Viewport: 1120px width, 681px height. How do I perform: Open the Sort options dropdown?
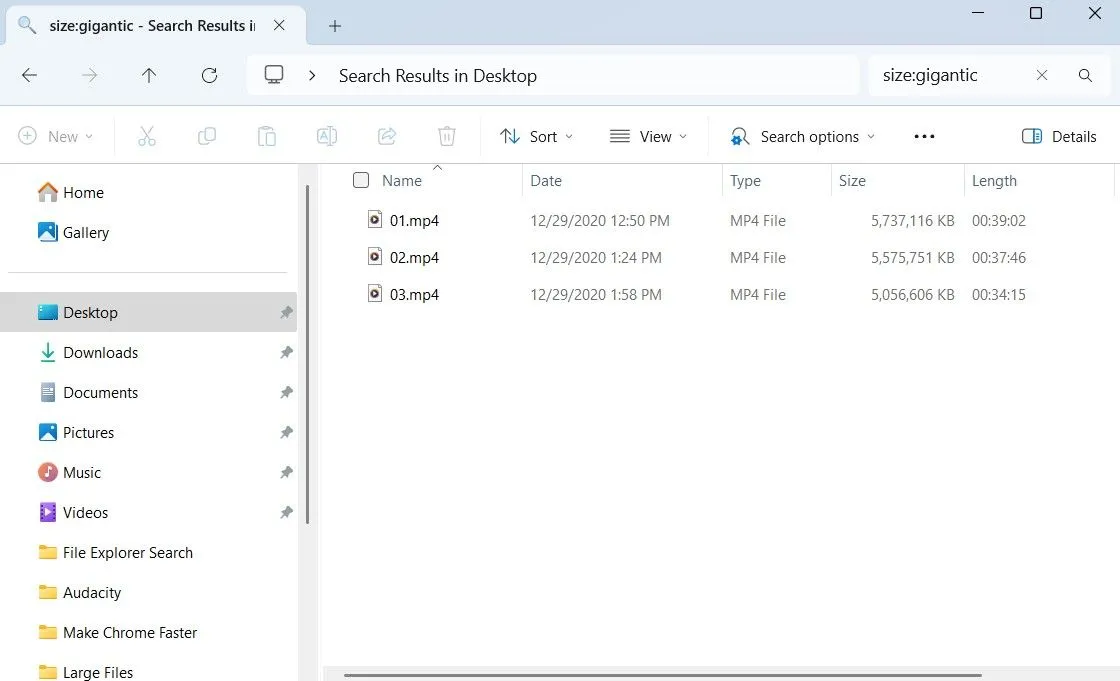[536, 136]
